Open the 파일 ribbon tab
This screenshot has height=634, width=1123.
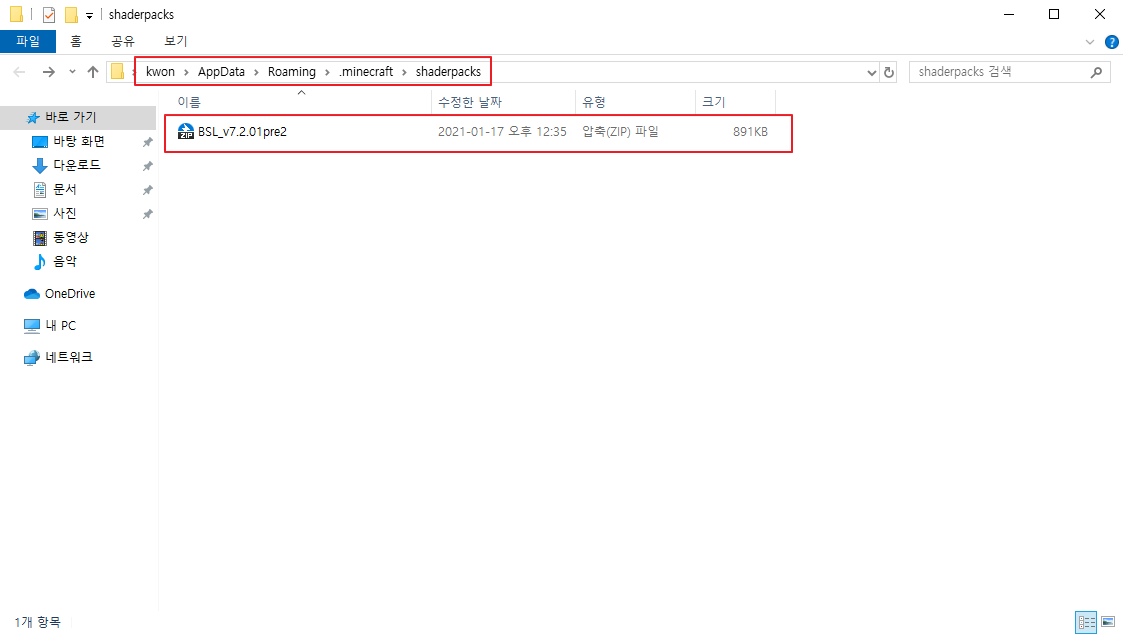(28, 42)
